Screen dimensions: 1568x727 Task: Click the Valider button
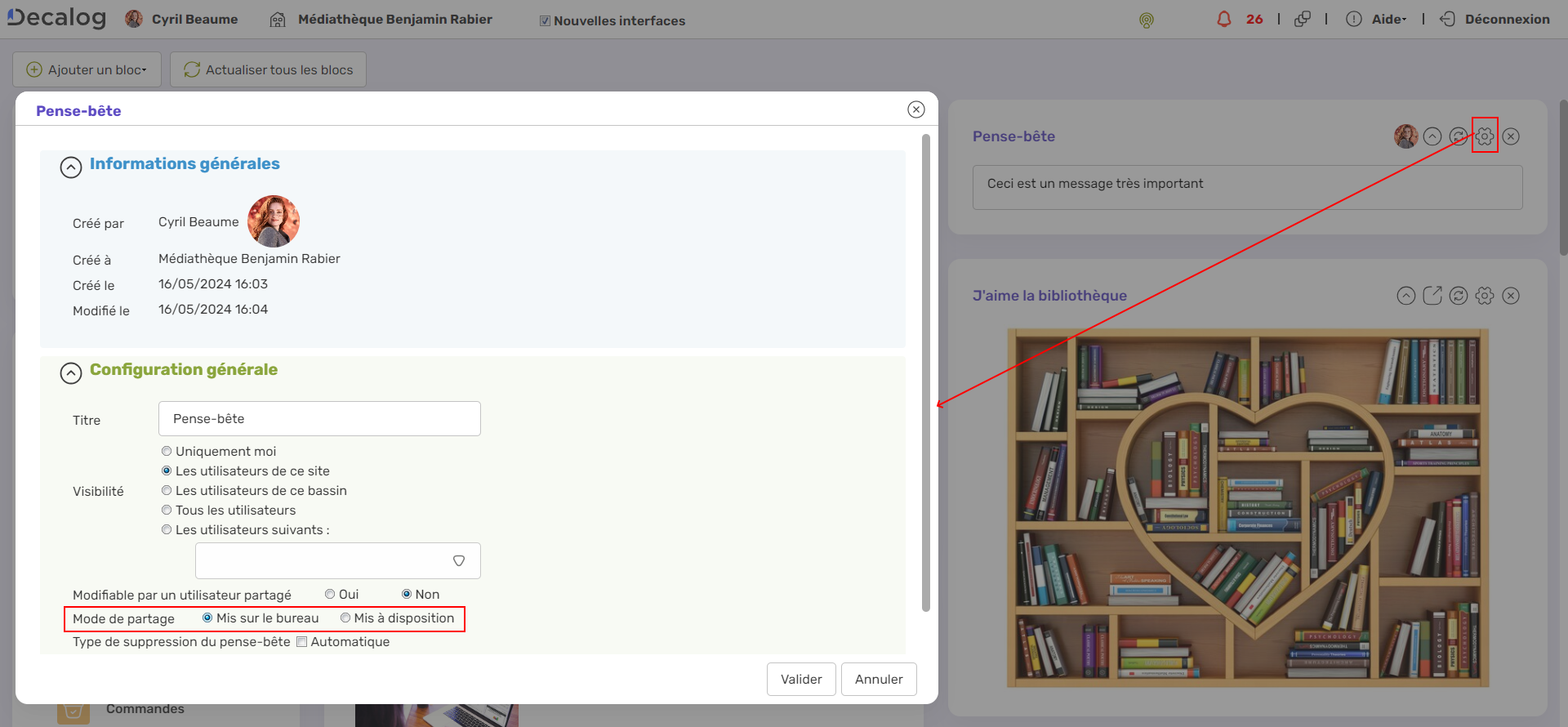click(800, 680)
